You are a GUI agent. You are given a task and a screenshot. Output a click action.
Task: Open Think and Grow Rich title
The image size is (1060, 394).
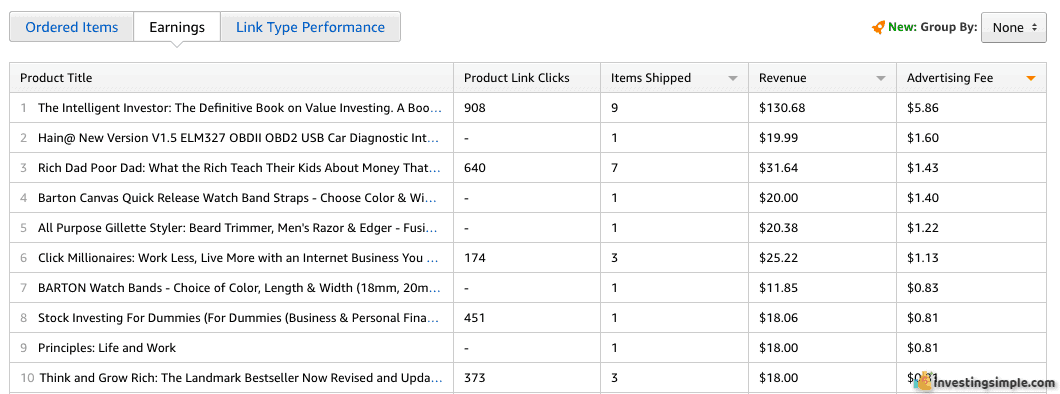(241, 378)
